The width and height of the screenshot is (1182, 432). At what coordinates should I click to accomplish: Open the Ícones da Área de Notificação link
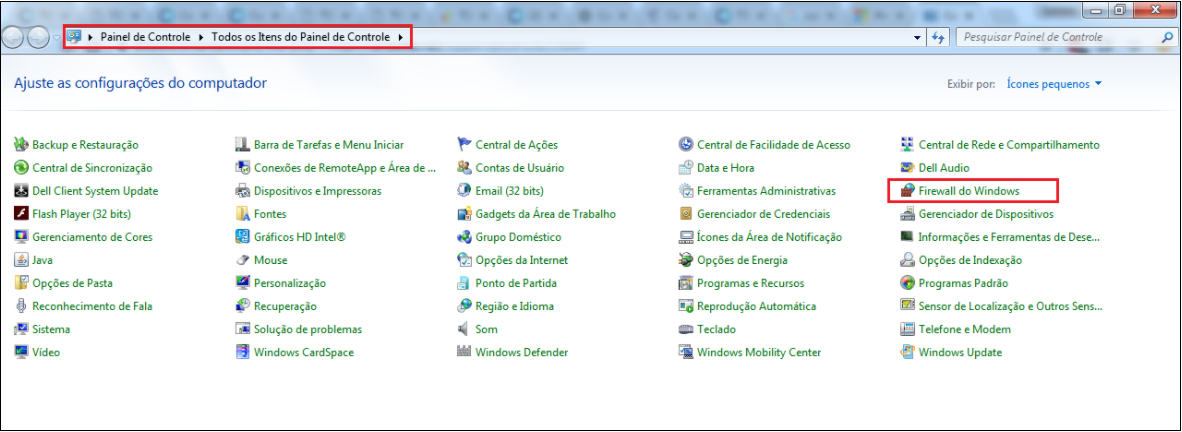[x=770, y=237]
